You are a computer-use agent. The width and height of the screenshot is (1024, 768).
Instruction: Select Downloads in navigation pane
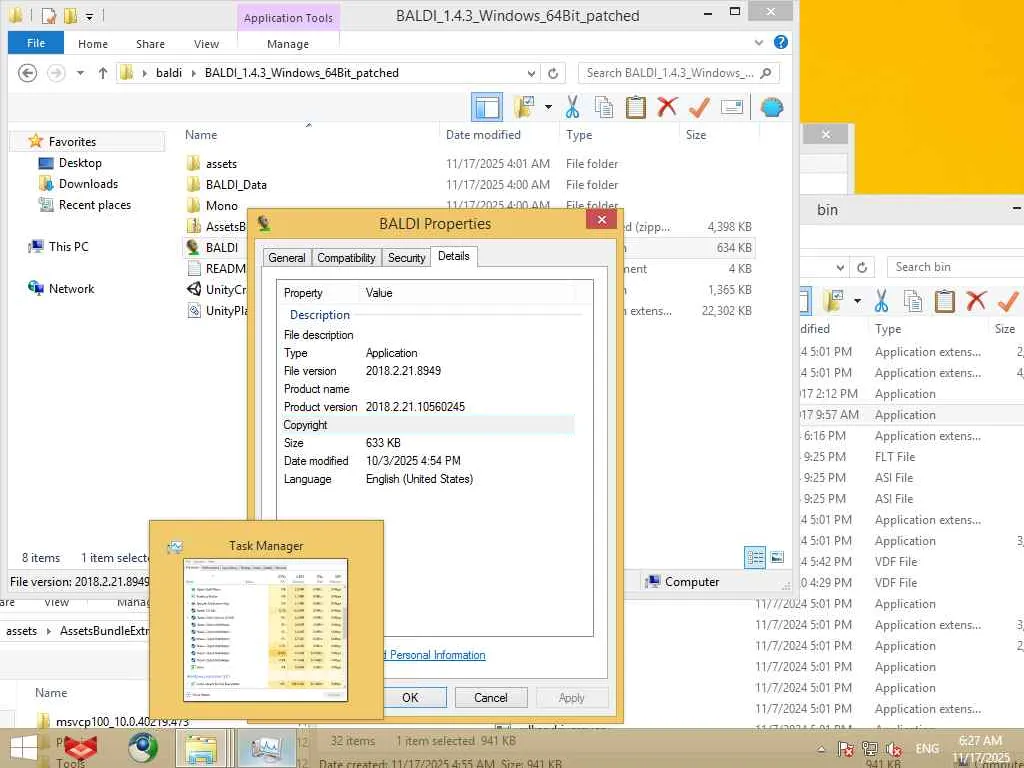coord(88,184)
